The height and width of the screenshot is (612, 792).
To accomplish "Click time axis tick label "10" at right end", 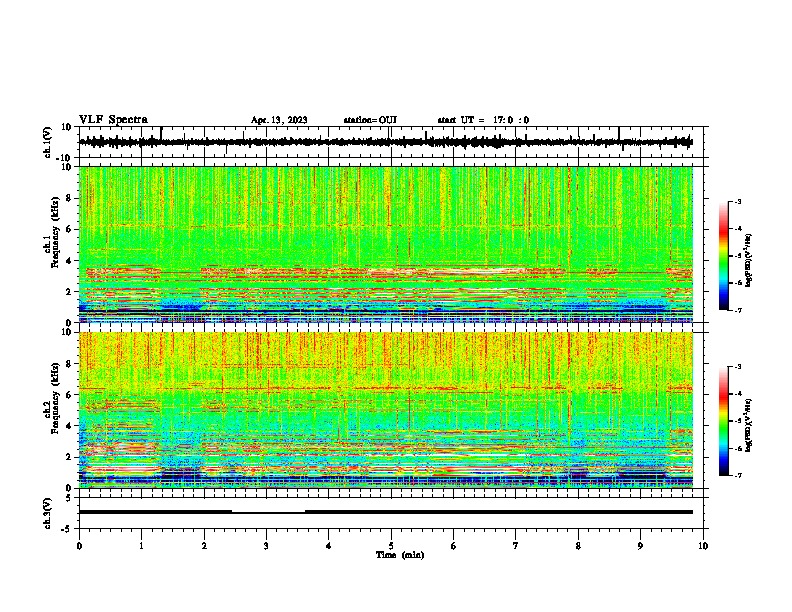I will [x=703, y=546].
